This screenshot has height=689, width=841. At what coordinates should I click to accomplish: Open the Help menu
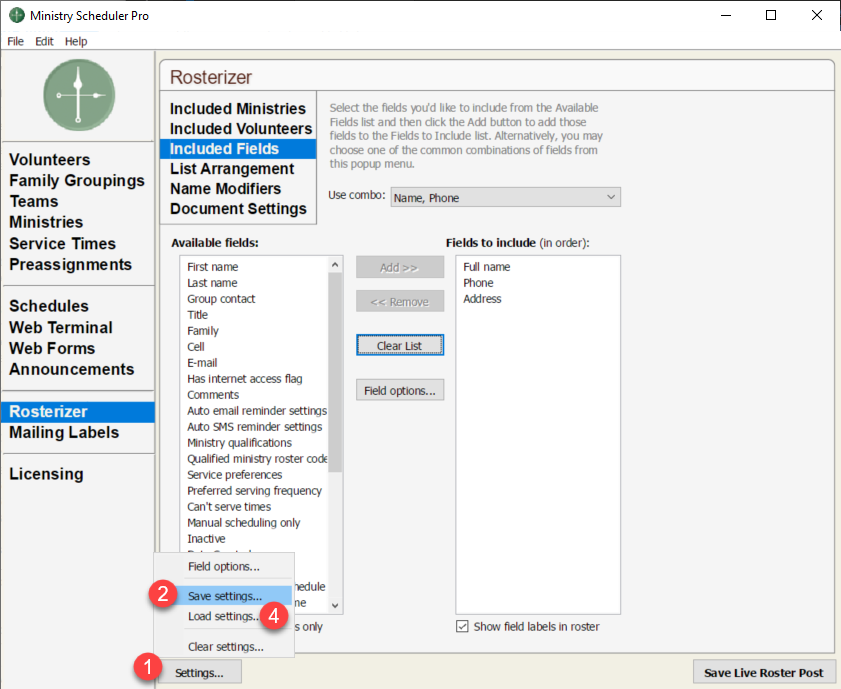76,41
